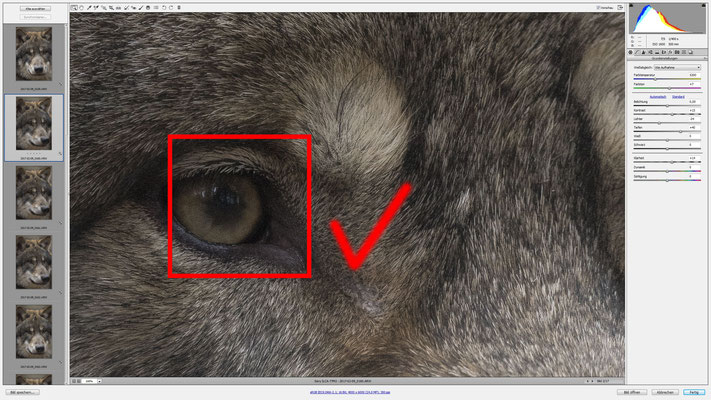The height and width of the screenshot is (400, 711).
Task: Switch to the Lens Corrections tab
Action: click(664, 52)
